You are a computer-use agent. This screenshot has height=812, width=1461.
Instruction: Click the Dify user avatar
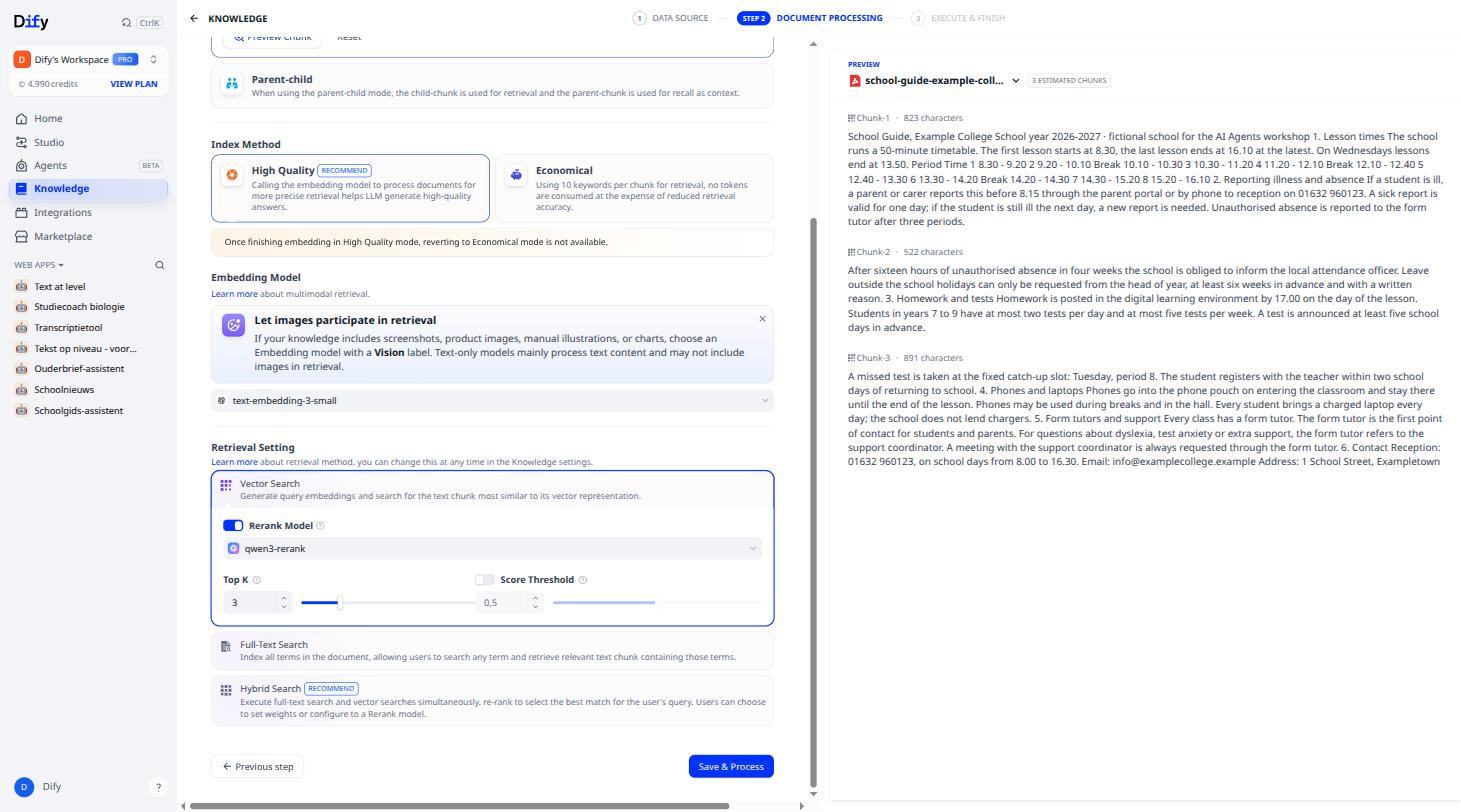tap(24, 787)
